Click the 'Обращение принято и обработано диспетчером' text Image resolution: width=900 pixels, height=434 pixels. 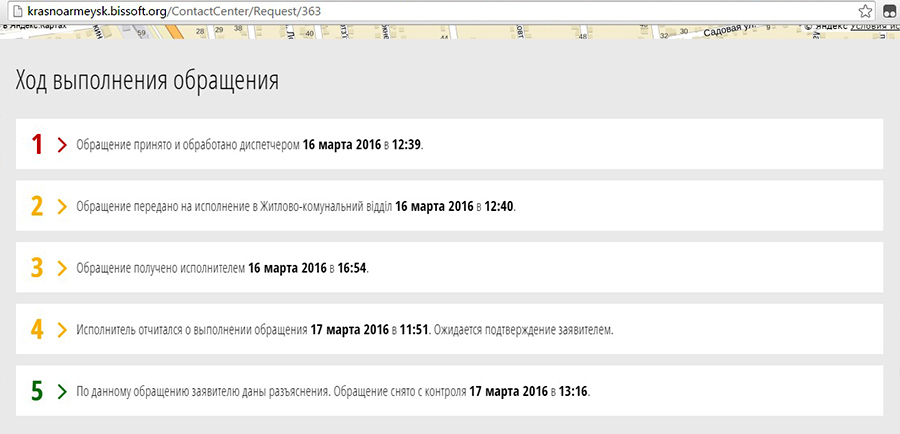coord(188,145)
